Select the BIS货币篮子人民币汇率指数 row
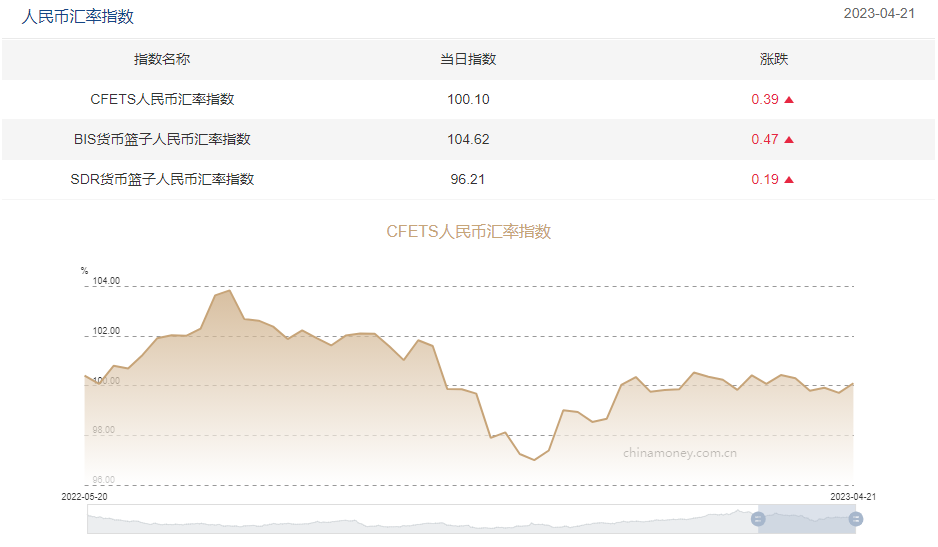The image size is (938, 547). pyautogui.click(x=162, y=139)
